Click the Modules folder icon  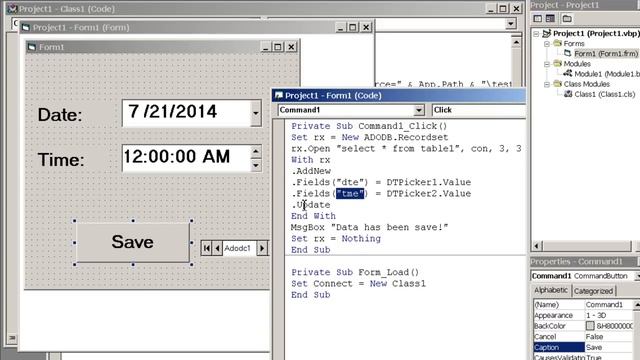(x=558, y=64)
